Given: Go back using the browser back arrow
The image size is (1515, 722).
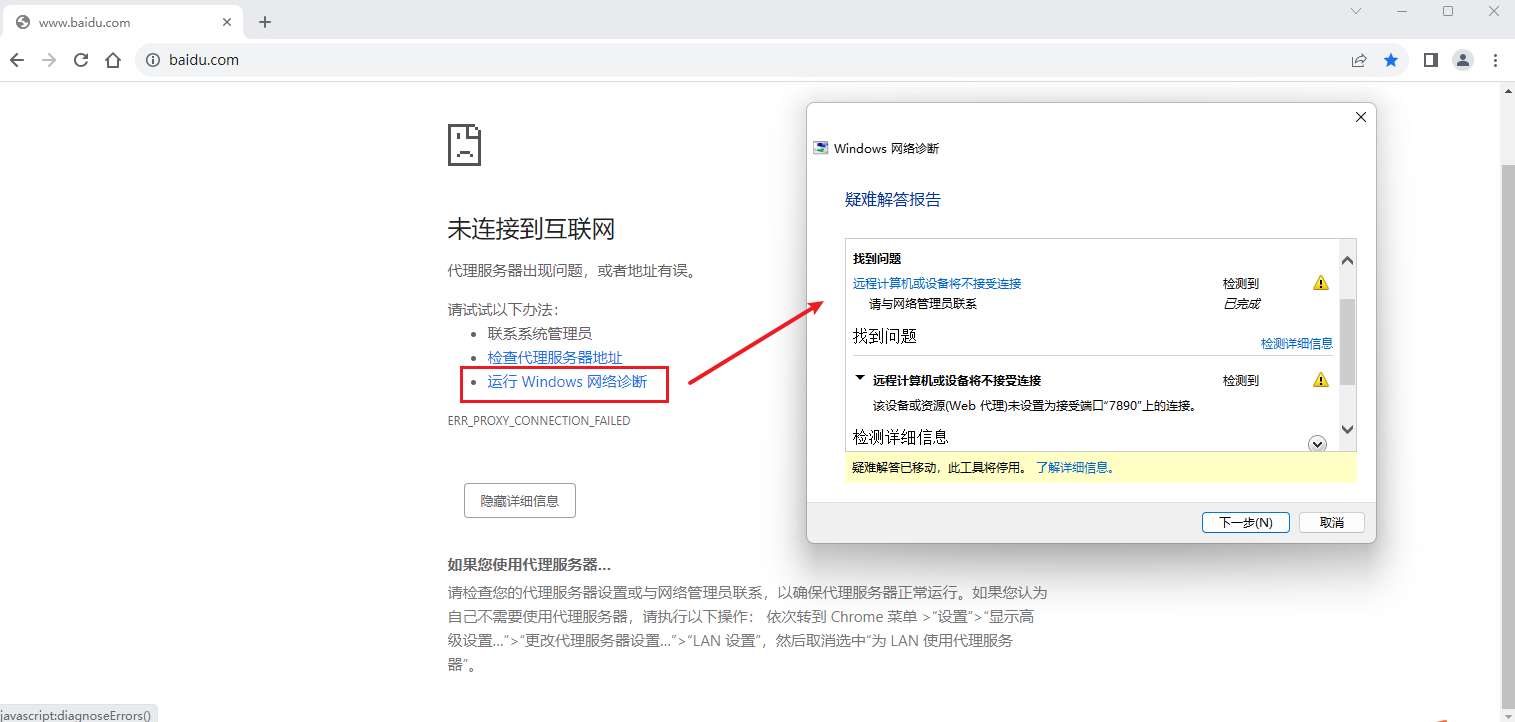Looking at the screenshot, I should pos(17,60).
